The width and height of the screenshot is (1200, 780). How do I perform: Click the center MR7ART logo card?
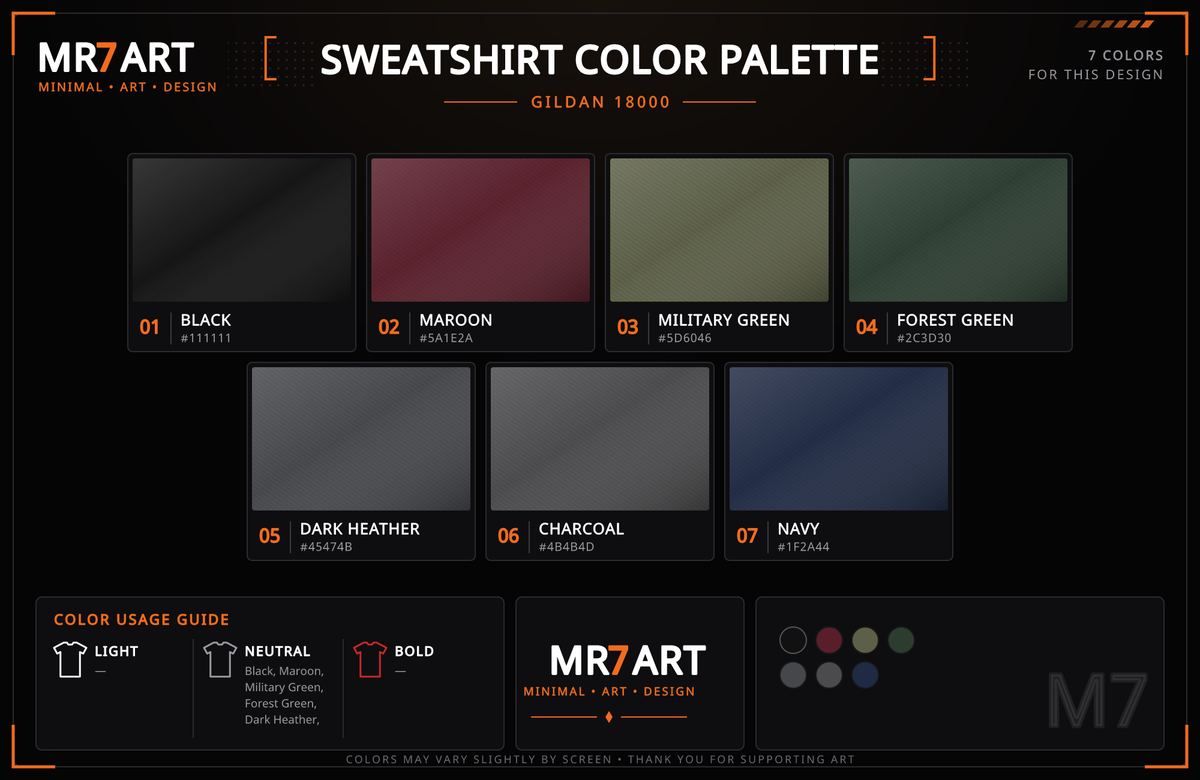[x=629, y=673]
